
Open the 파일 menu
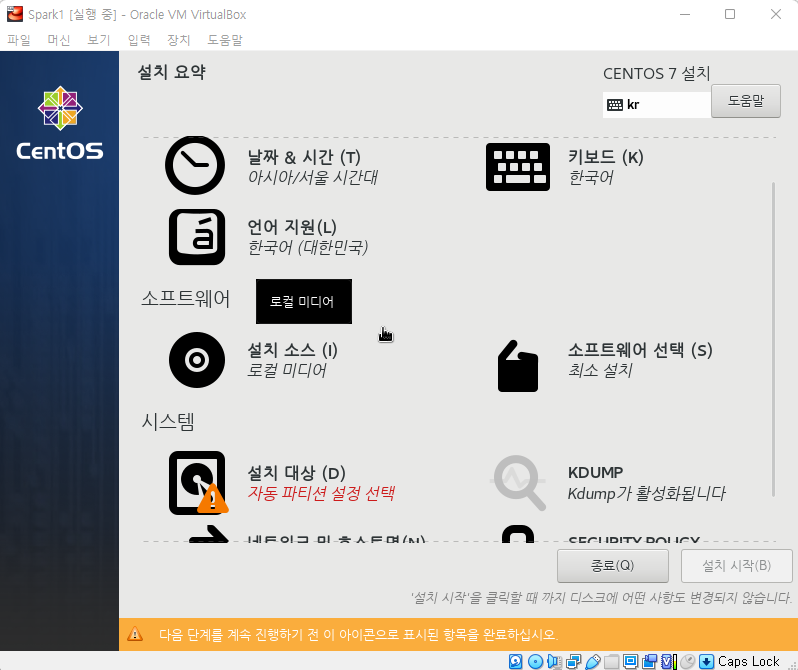pos(19,40)
